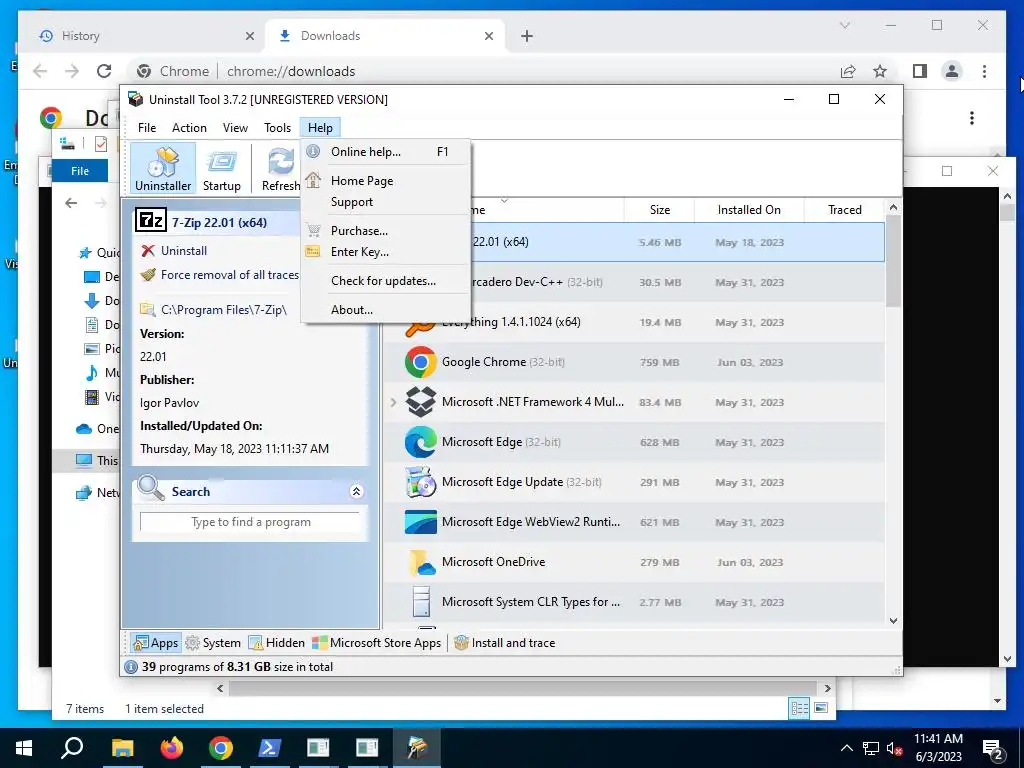Expand the Microsoft .NET Framework 4 entry
The image size is (1024, 768).
(x=393, y=402)
